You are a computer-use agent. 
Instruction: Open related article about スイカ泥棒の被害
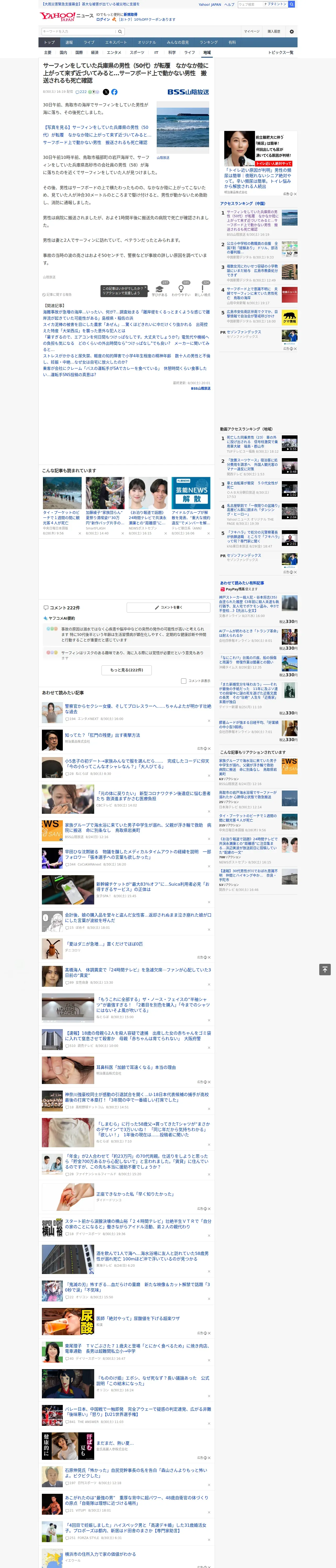(x=125, y=327)
